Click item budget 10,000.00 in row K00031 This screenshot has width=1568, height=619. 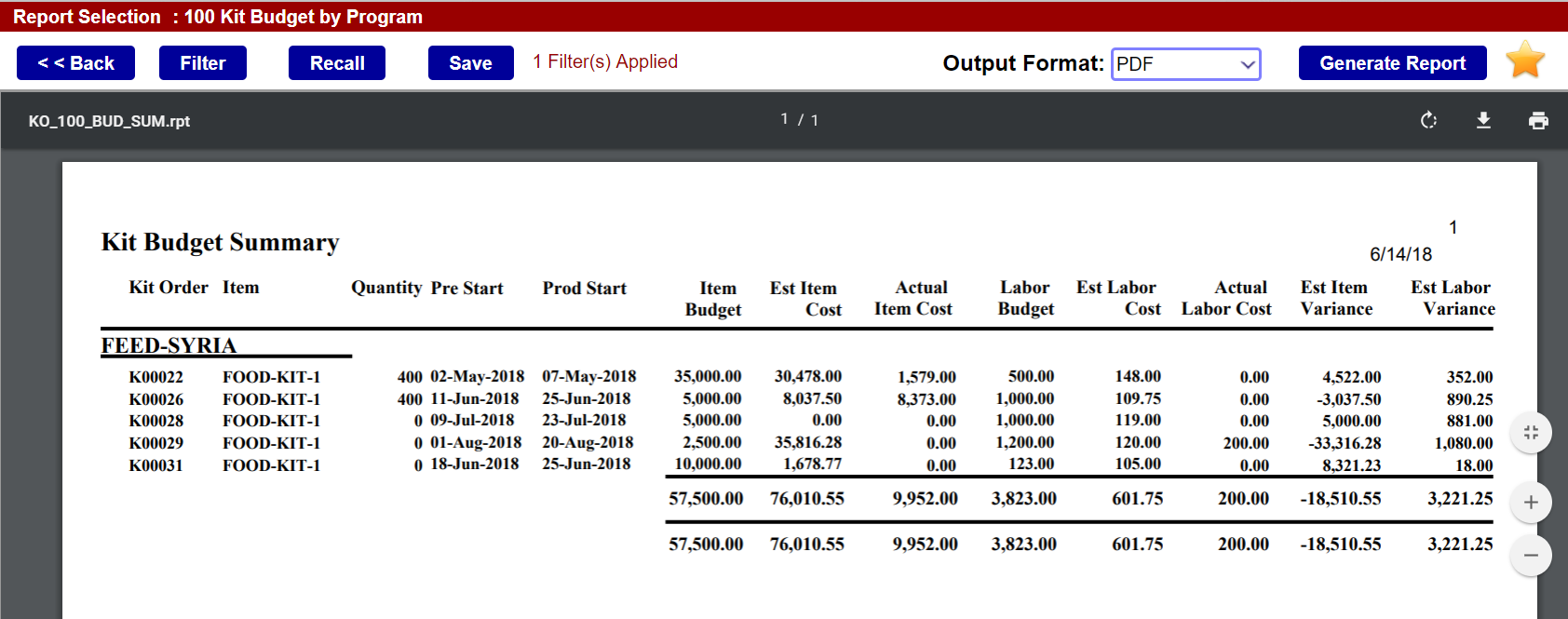pyautogui.click(x=708, y=464)
